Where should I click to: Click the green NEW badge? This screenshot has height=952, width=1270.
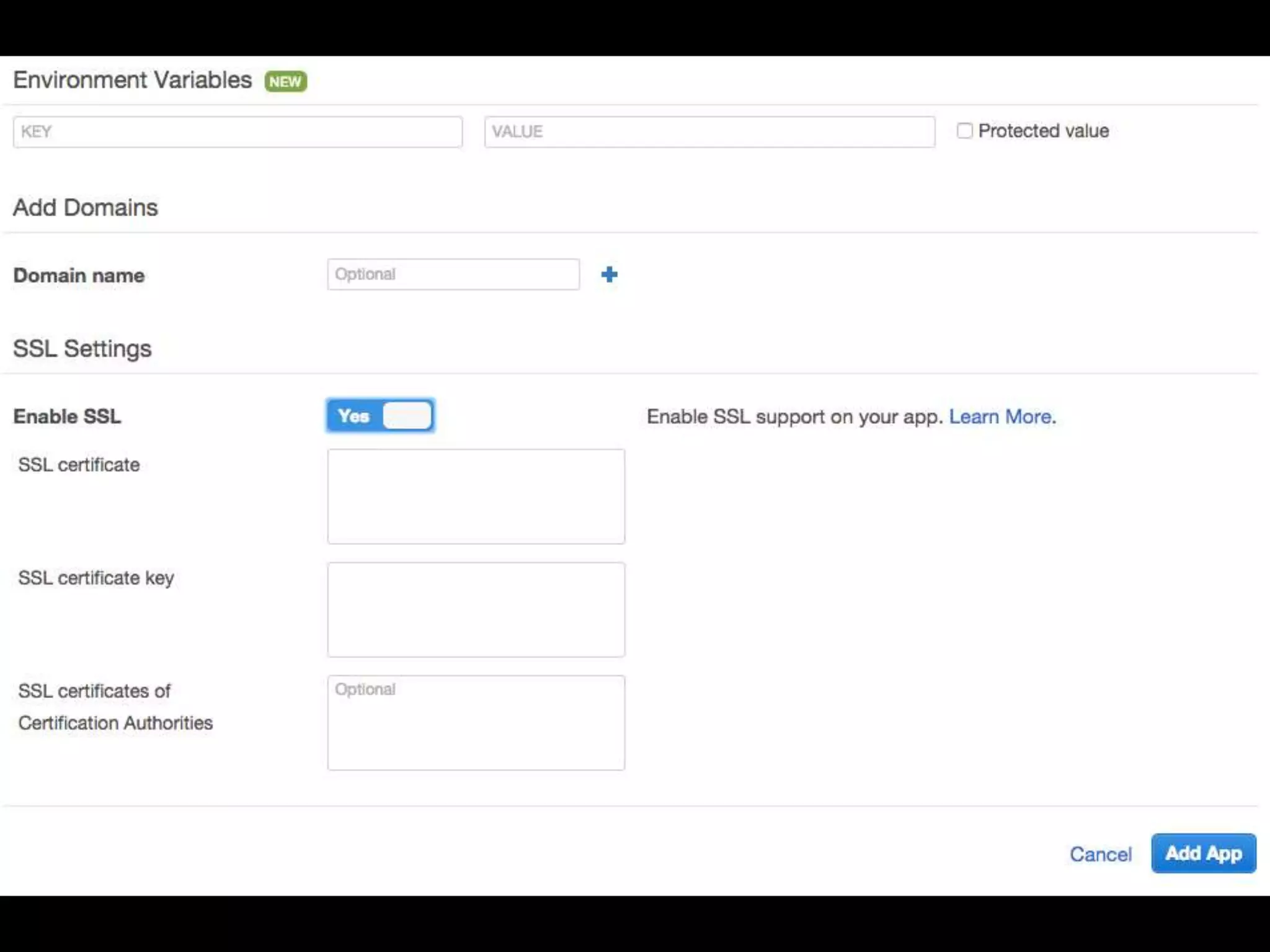tap(285, 81)
